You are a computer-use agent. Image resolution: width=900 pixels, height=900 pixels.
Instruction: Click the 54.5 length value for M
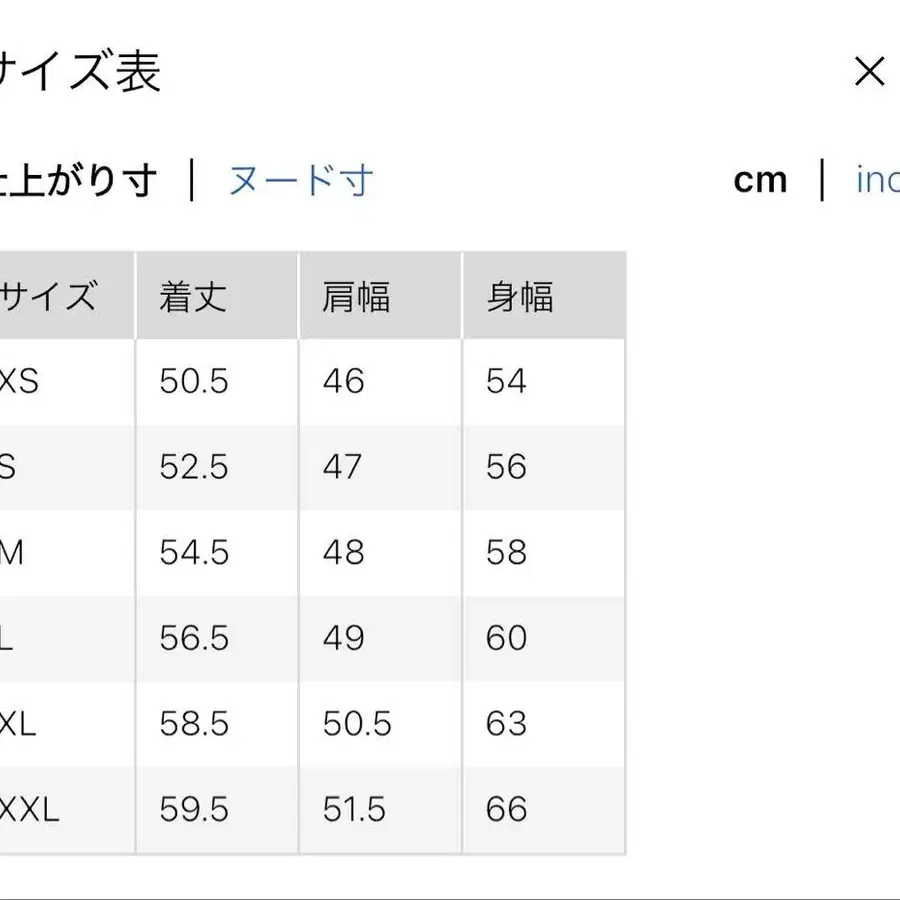click(194, 552)
